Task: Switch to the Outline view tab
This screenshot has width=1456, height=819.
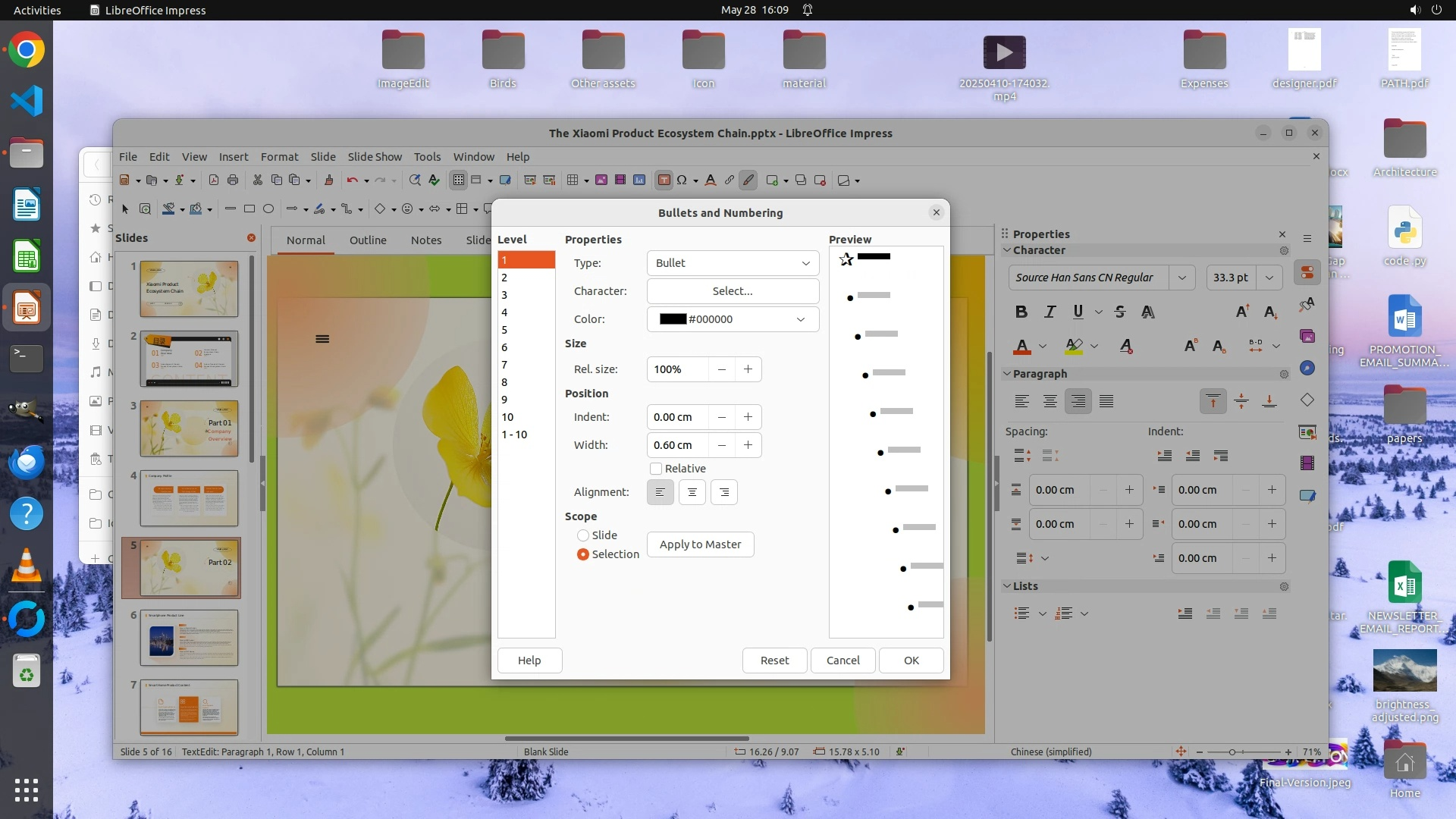Action: (x=368, y=240)
